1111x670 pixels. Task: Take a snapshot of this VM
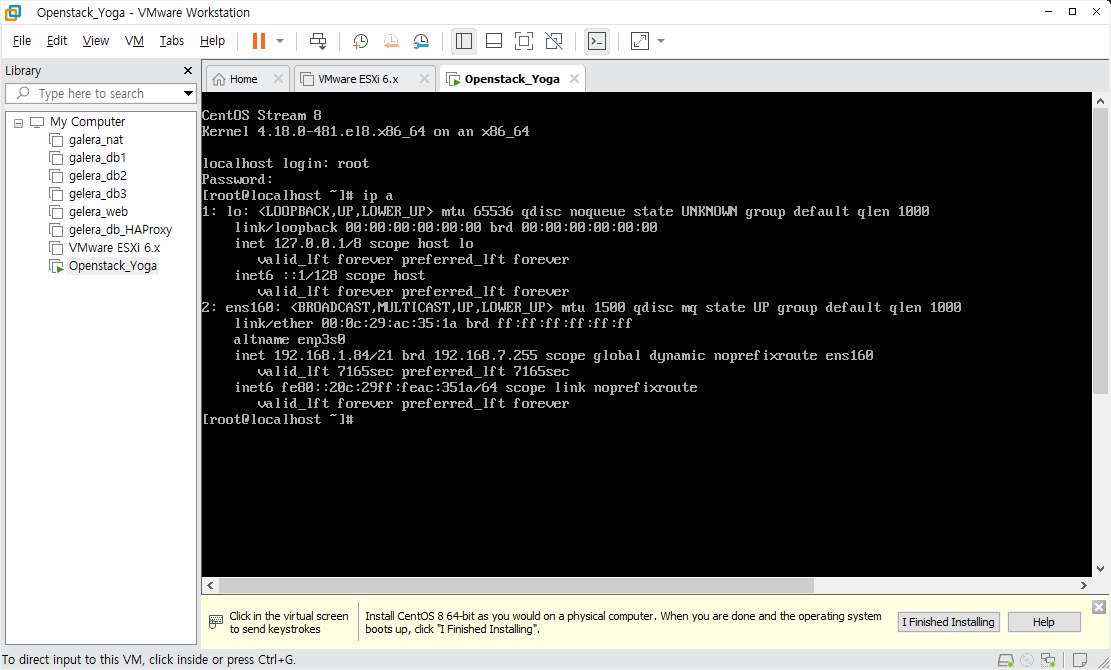[x=360, y=41]
